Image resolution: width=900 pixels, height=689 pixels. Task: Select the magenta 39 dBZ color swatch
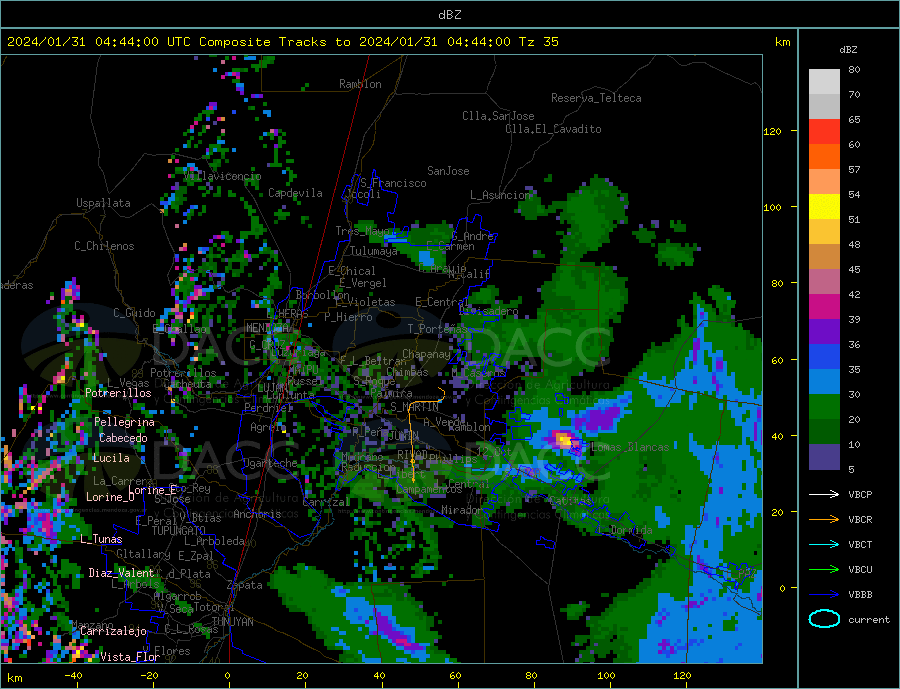coord(824,307)
